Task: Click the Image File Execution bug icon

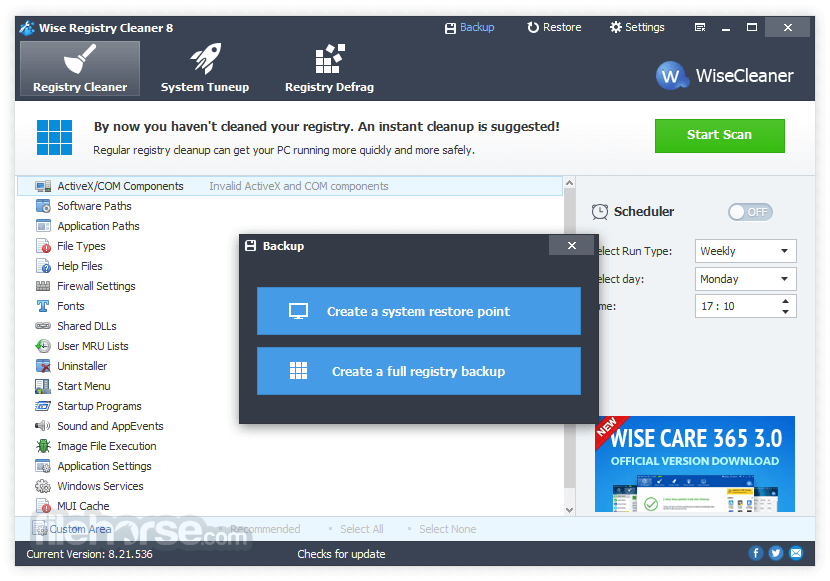Action: click(43, 446)
